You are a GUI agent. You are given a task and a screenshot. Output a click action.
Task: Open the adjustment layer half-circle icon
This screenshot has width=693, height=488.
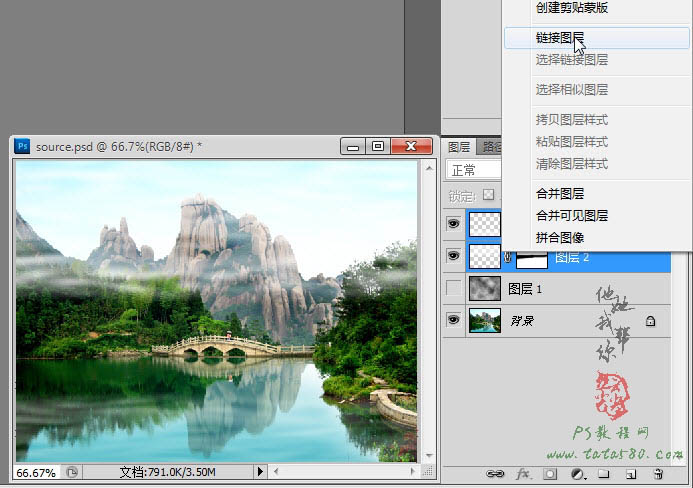pos(578,474)
